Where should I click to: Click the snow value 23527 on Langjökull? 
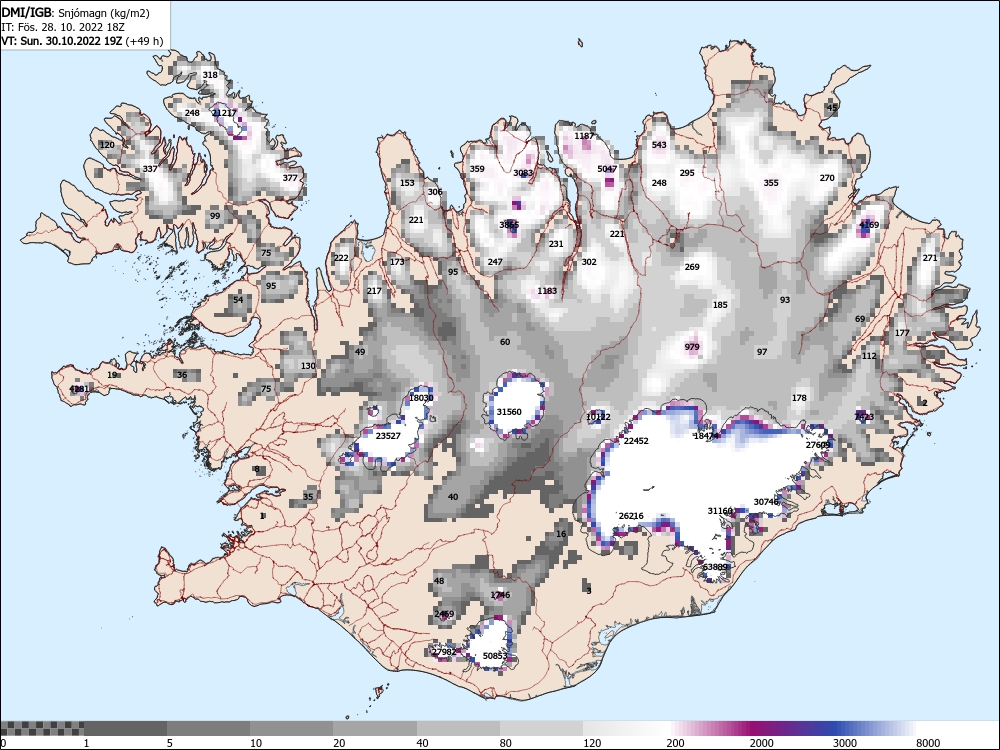coord(388,436)
